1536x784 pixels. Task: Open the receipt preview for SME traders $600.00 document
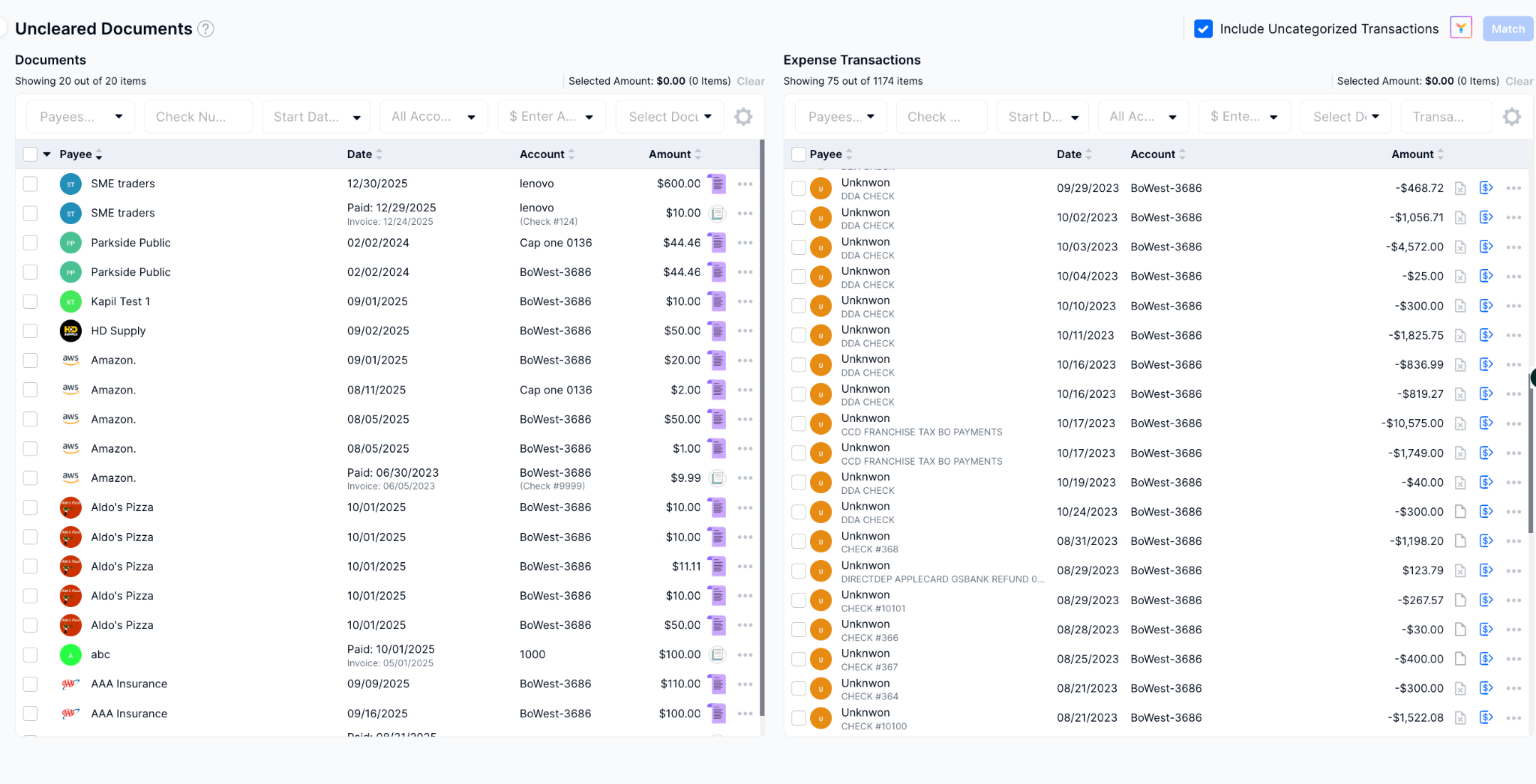(x=716, y=183)
